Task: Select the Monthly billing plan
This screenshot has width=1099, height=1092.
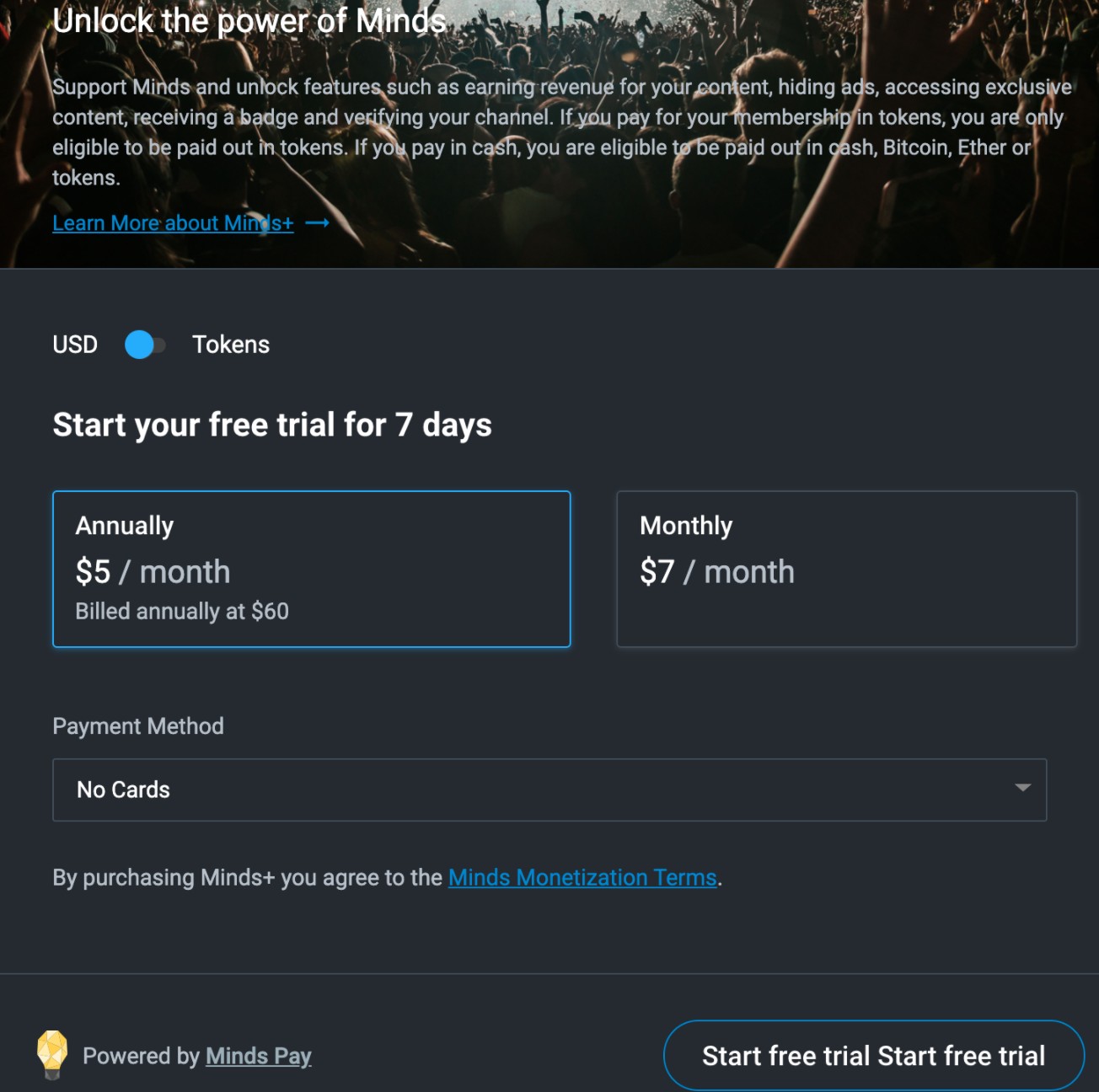Action: 846,569
